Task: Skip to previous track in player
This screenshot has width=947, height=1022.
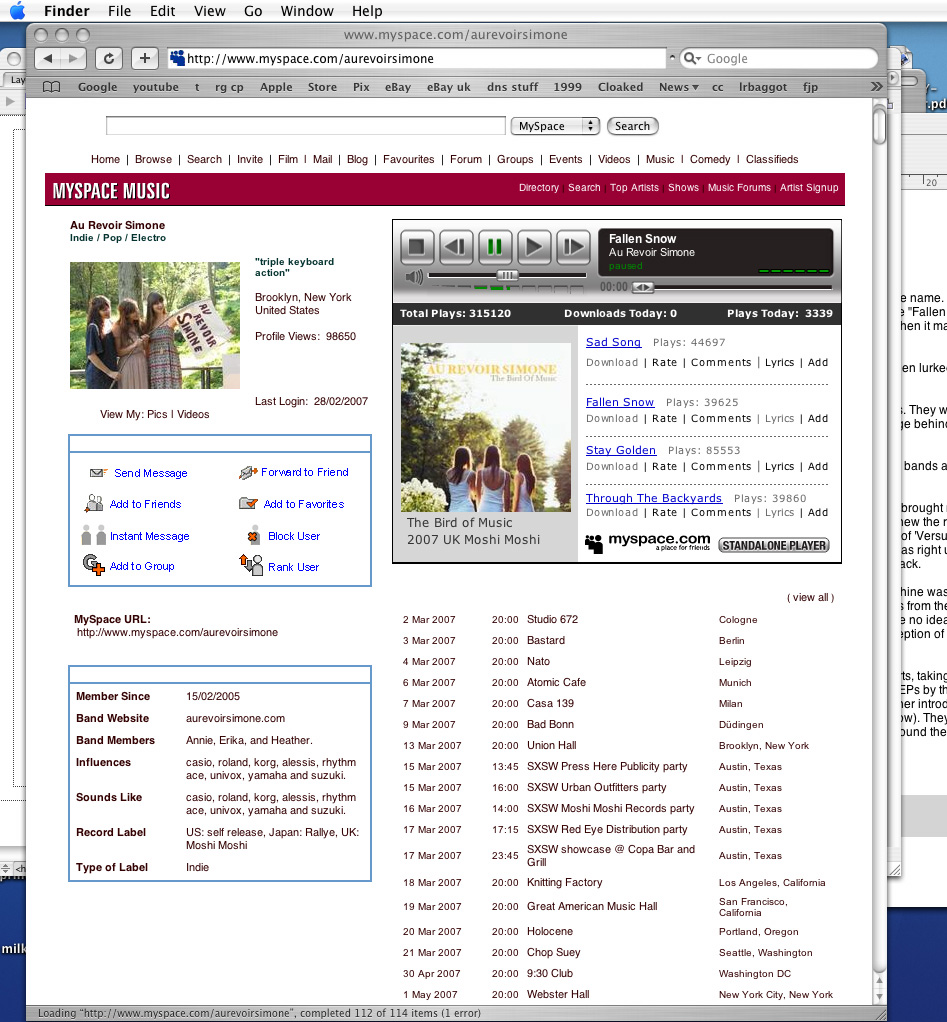Action: click(x=456, y=246)
